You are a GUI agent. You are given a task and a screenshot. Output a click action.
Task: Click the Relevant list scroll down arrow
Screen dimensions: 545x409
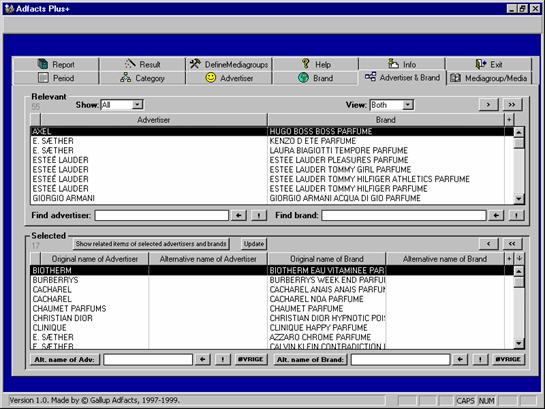click(x=519, y=198)
